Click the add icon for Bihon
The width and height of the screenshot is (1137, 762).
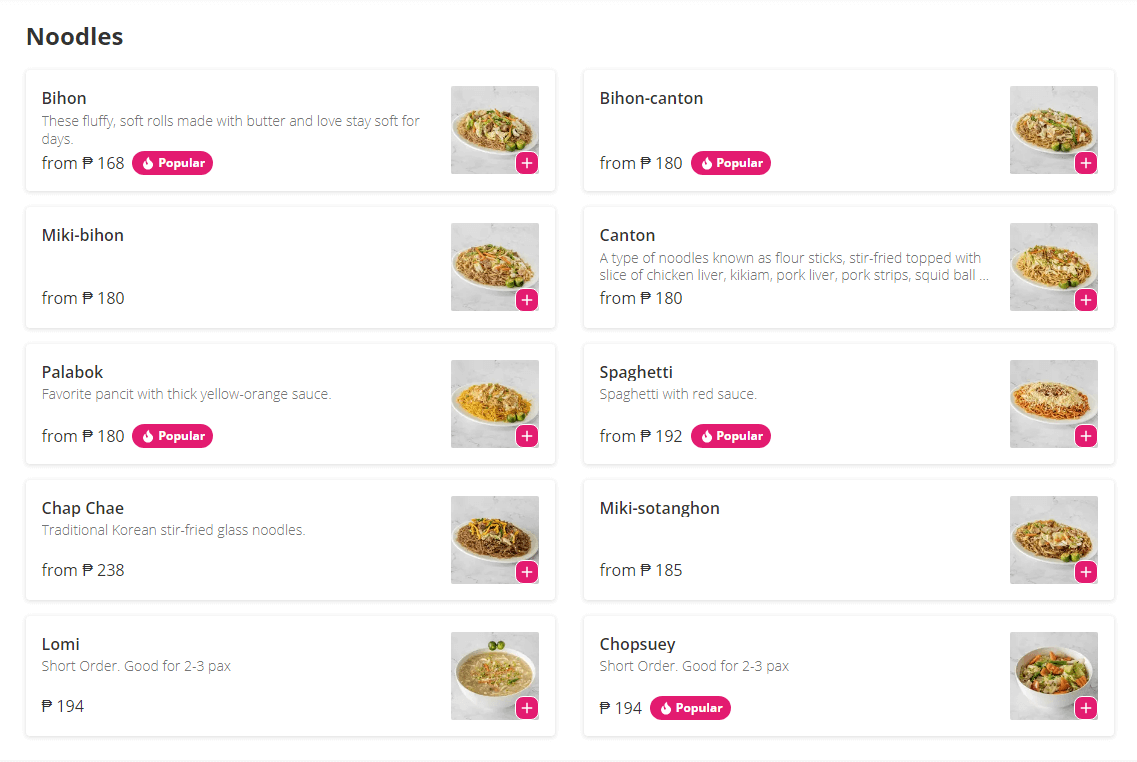coord(527,162)
